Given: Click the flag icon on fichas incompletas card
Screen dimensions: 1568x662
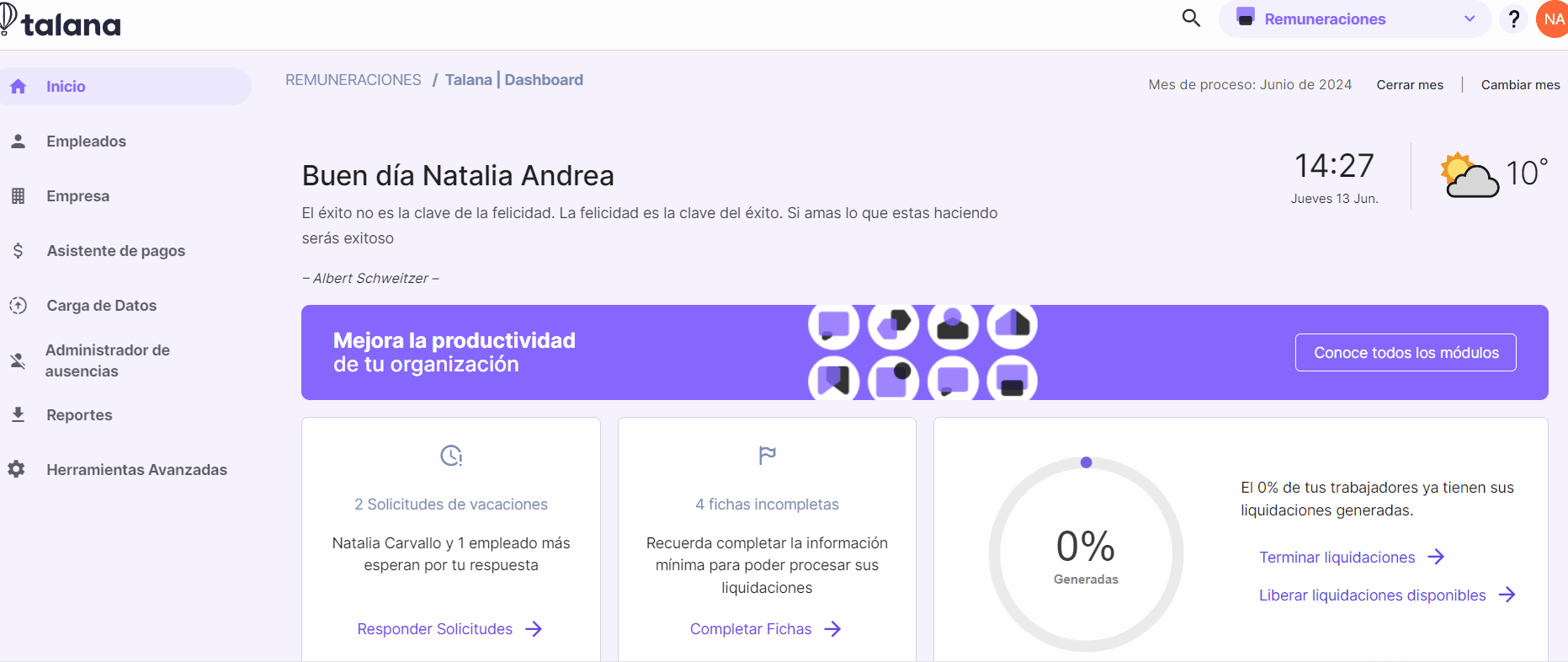Looking at the screenshot, I should pyautogui.click(x=767, y=456).
